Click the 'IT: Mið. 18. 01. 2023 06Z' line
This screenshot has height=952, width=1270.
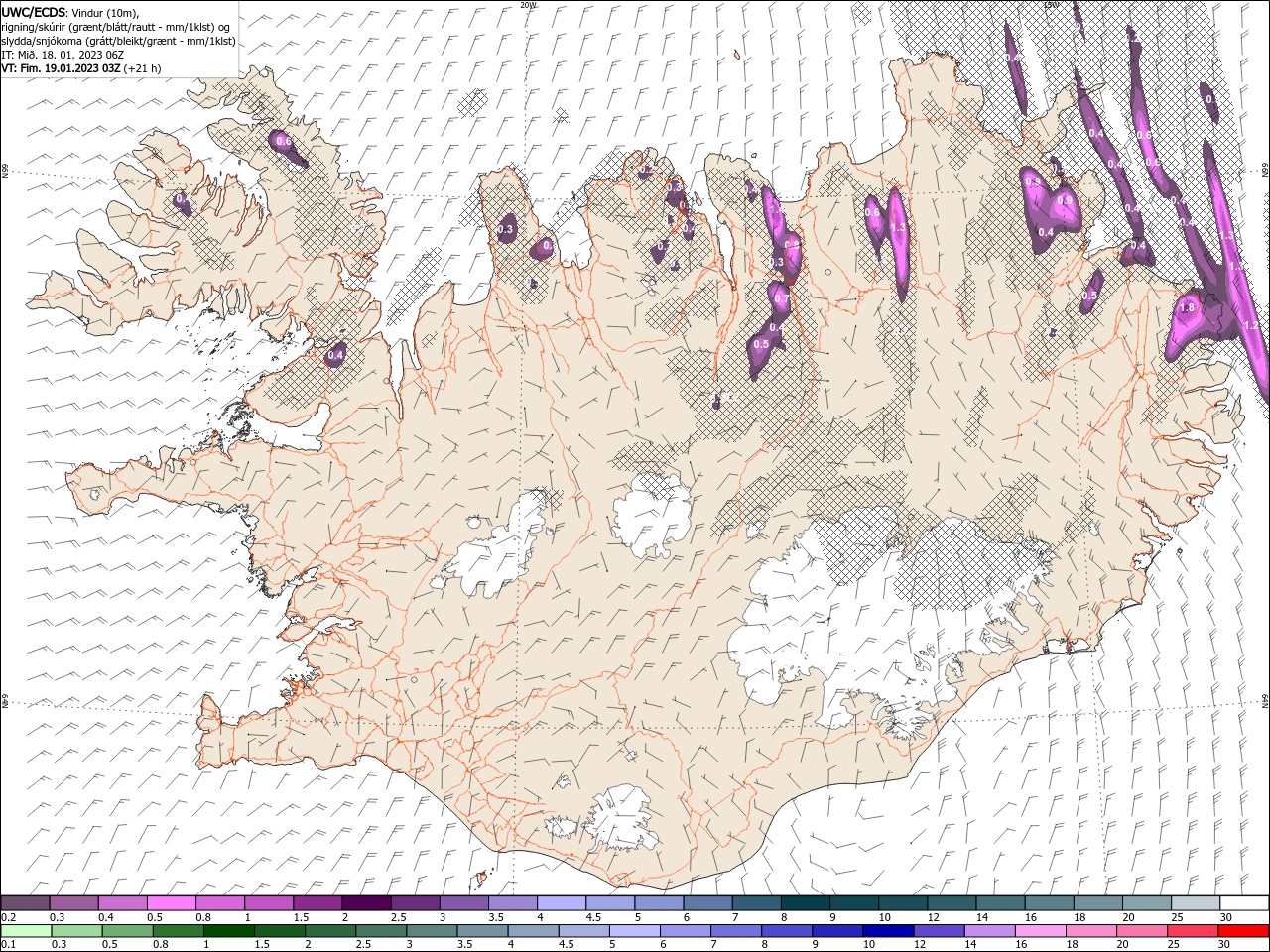(64, 55)
